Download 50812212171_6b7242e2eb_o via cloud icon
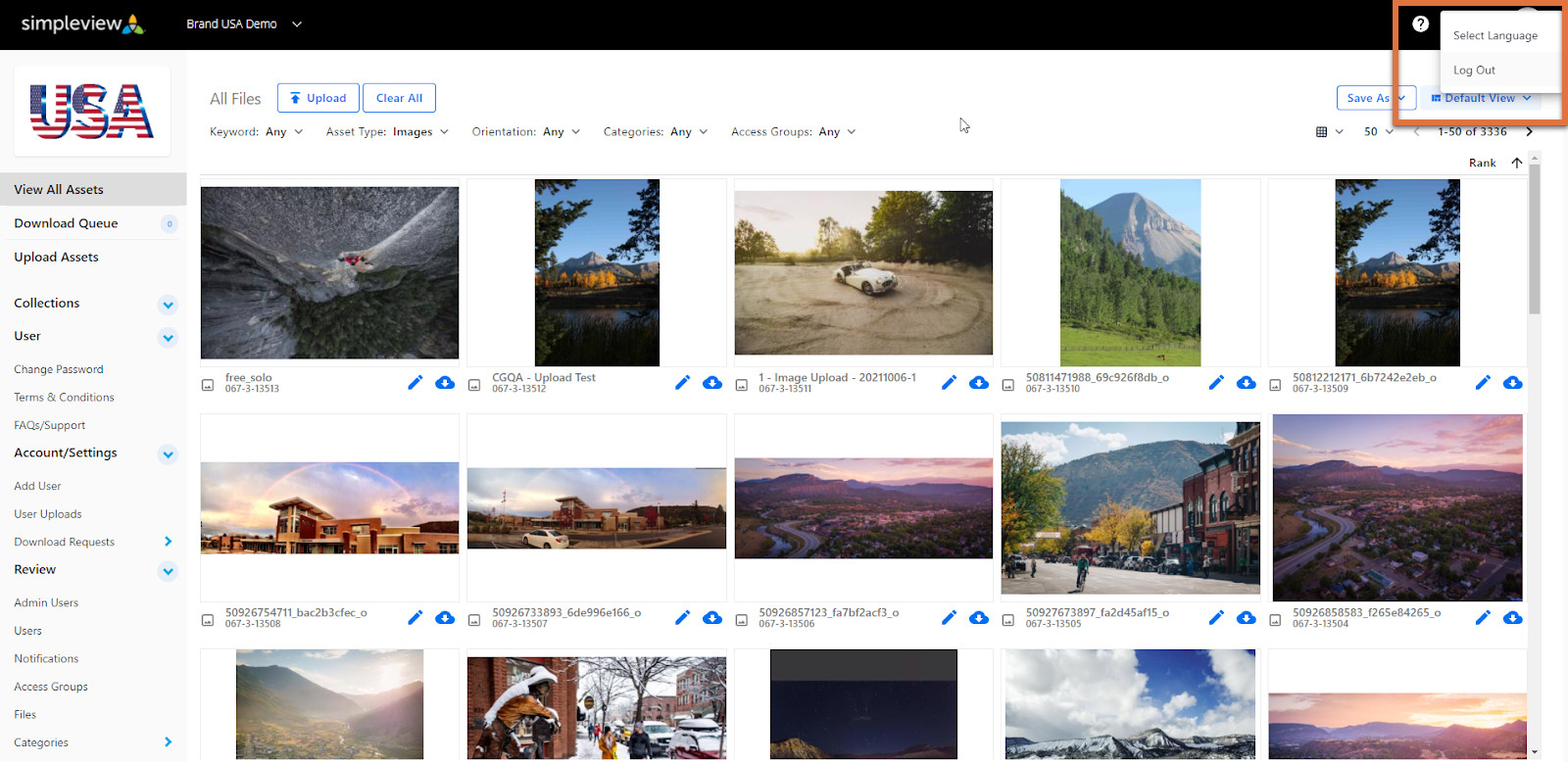 click(1513, 383)
